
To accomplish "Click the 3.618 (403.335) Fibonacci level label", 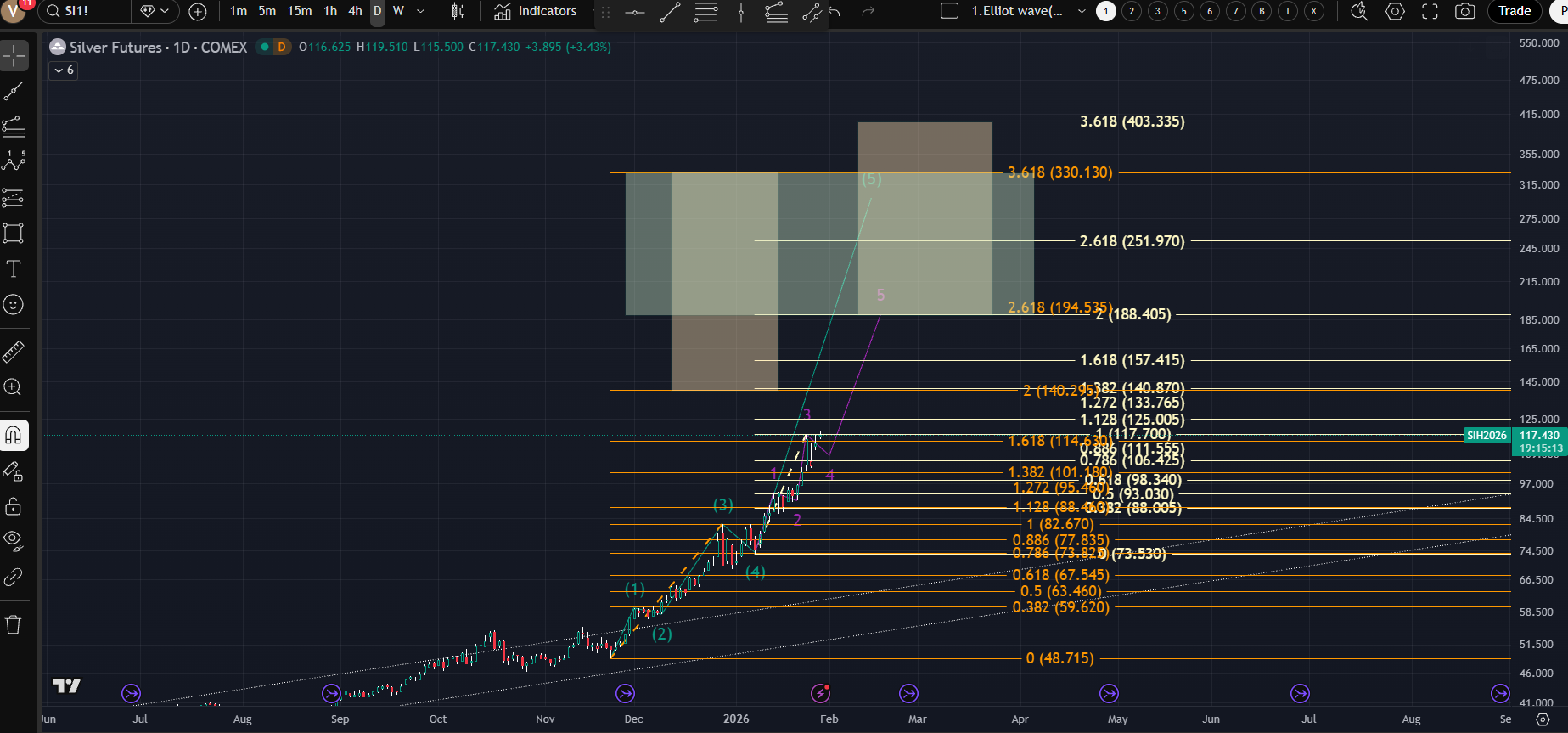I will coord(1132,121).
